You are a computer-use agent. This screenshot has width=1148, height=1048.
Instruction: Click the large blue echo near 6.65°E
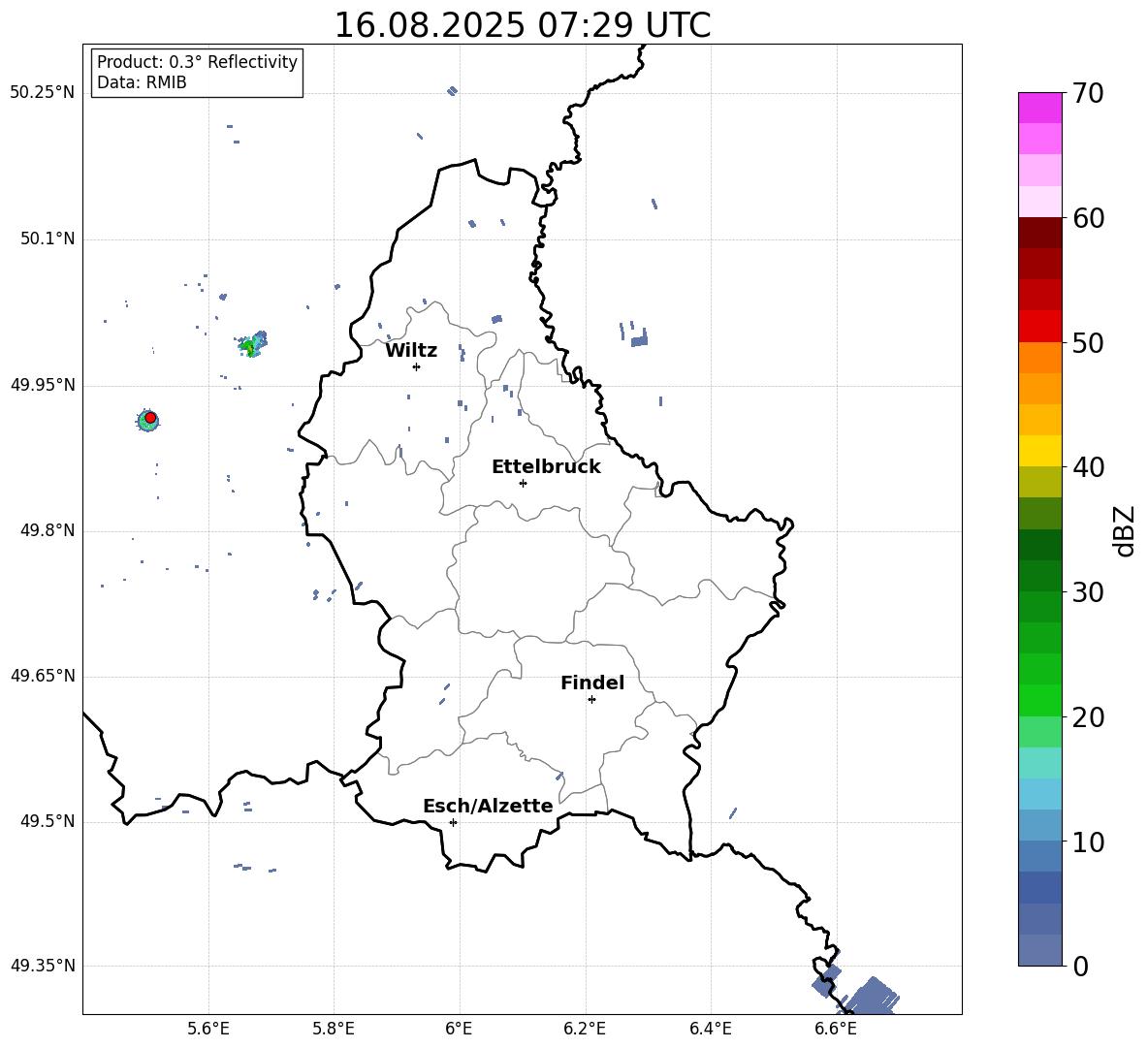tap(873, 997)
